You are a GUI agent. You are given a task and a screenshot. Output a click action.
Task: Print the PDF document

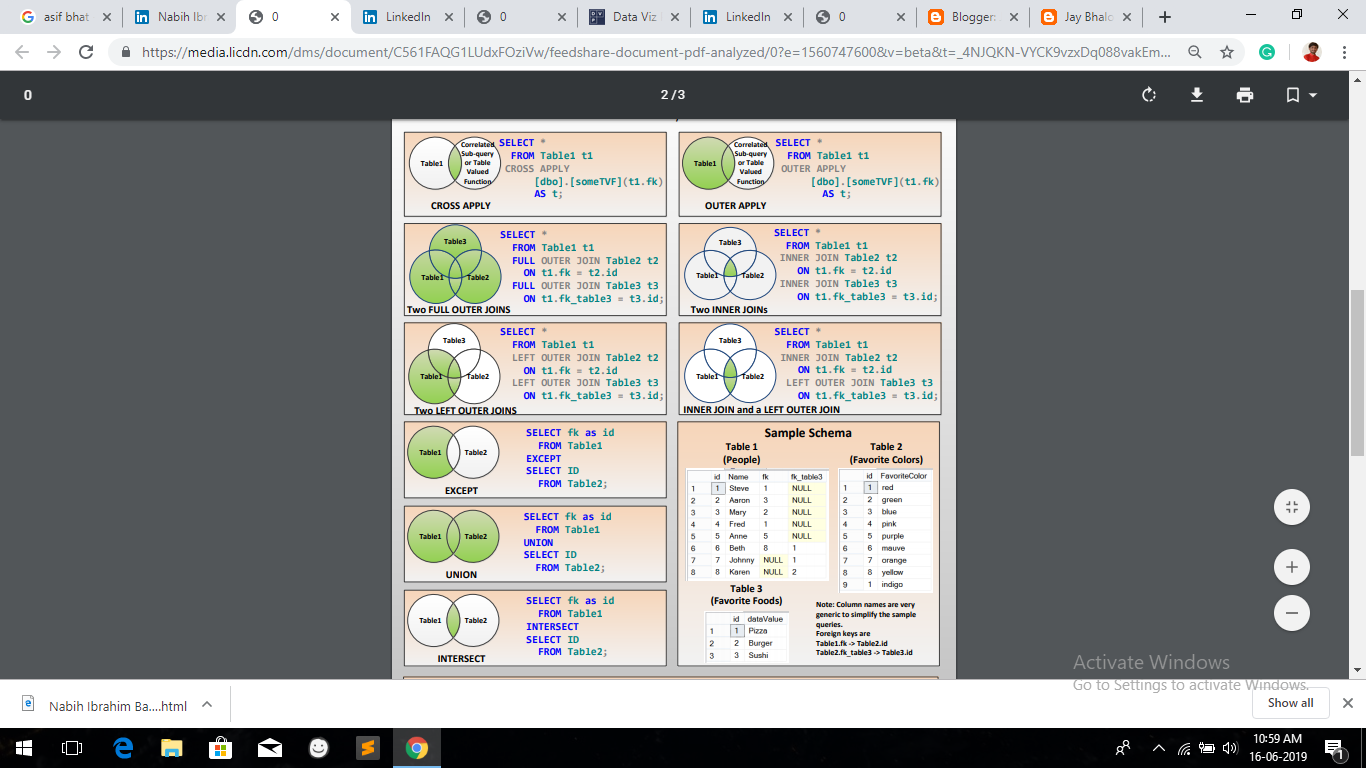coord(1245,95)
